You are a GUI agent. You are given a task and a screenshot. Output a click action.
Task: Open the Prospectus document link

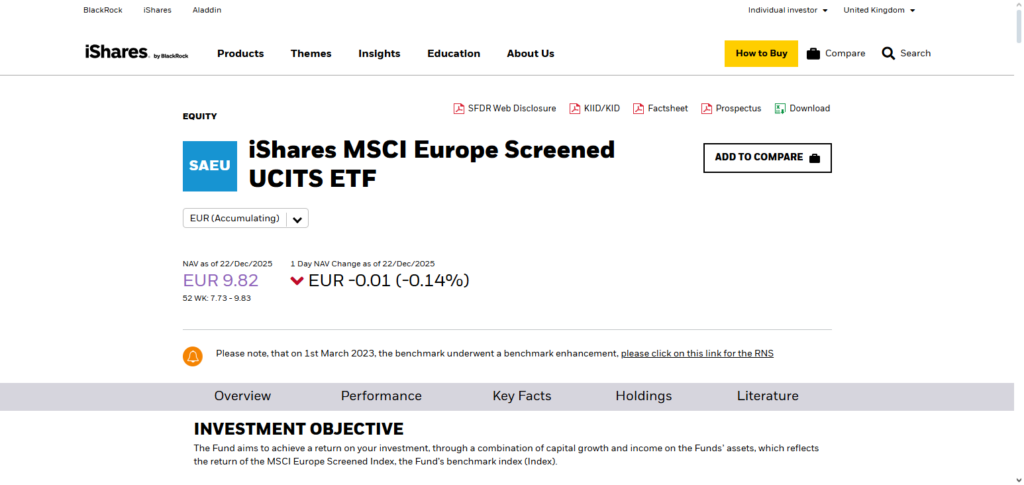739,108
